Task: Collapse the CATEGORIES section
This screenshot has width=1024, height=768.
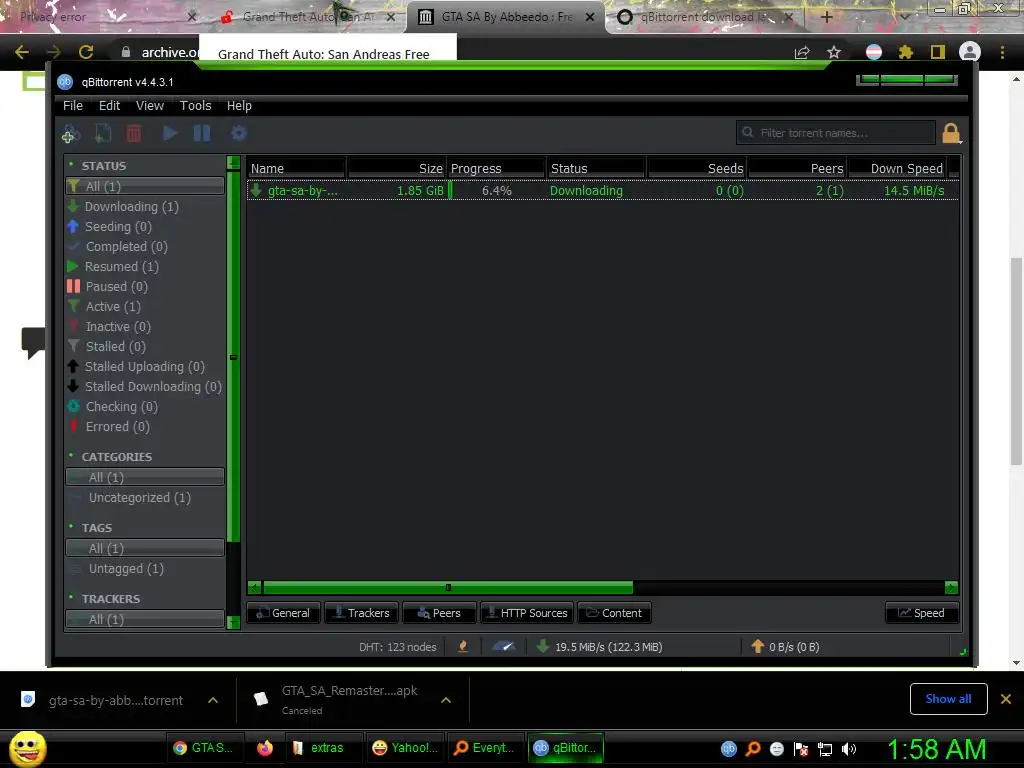Action: pyautogui.click(x=71, y=456)
